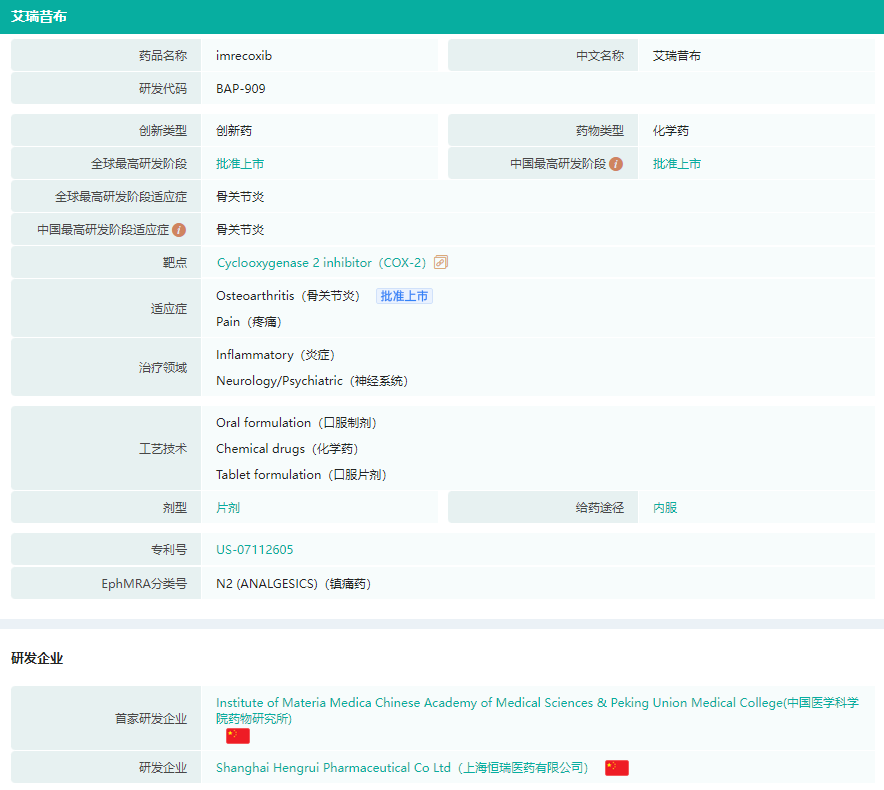
Task: Click info icon beside 中国最高研发阶段 label
Action: 616,164
